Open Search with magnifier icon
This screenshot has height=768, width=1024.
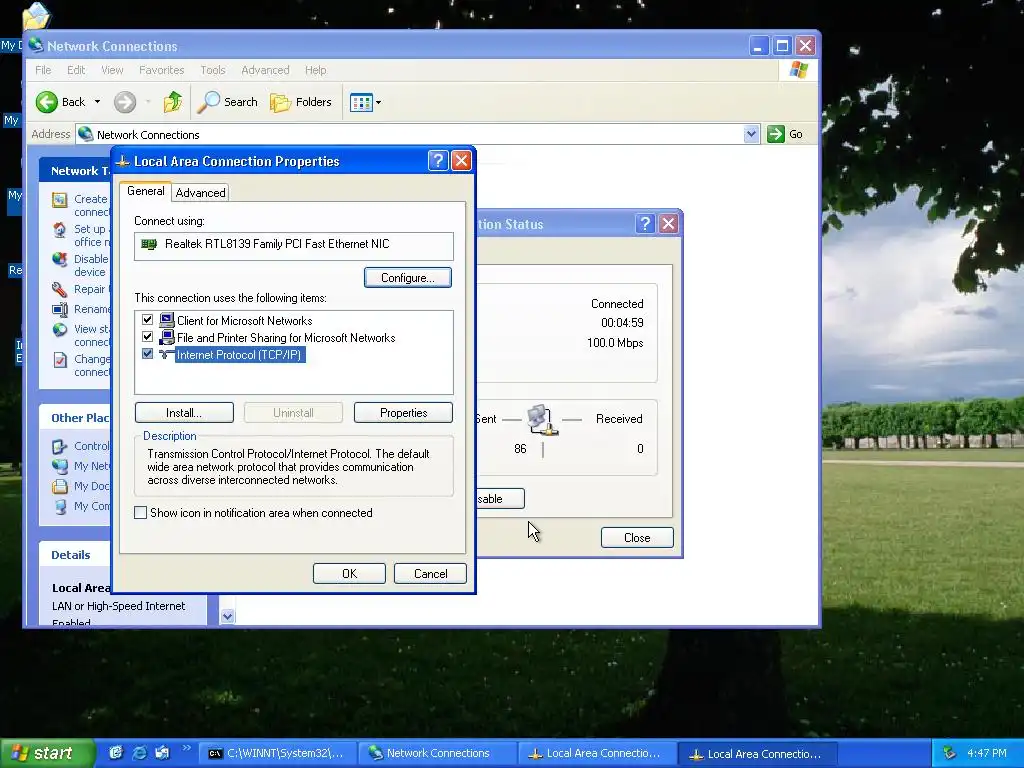(x=227, y=102)
